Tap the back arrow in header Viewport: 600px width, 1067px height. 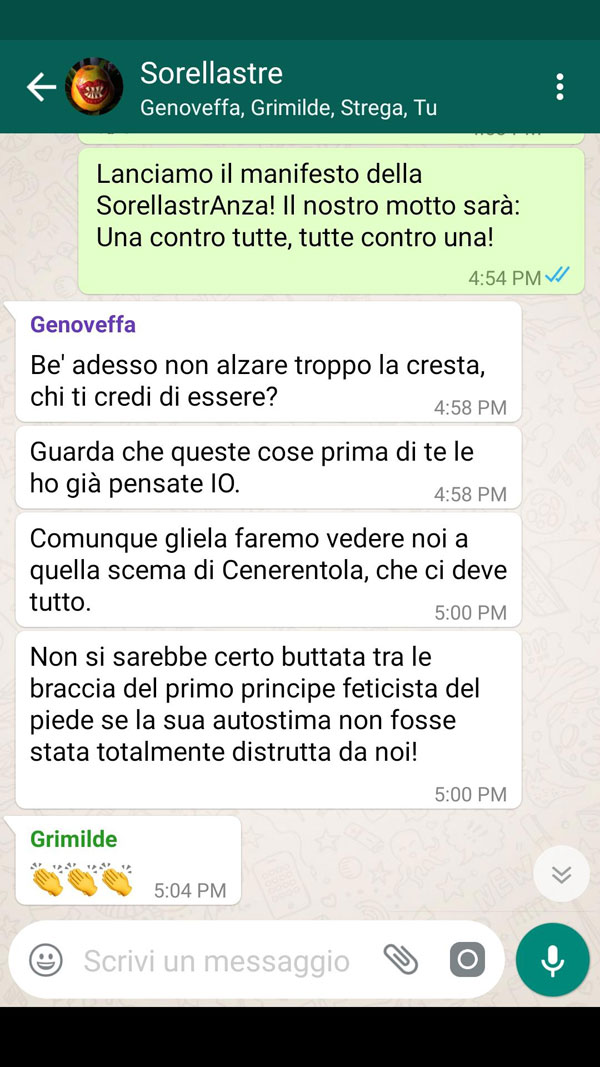[41, 88]
